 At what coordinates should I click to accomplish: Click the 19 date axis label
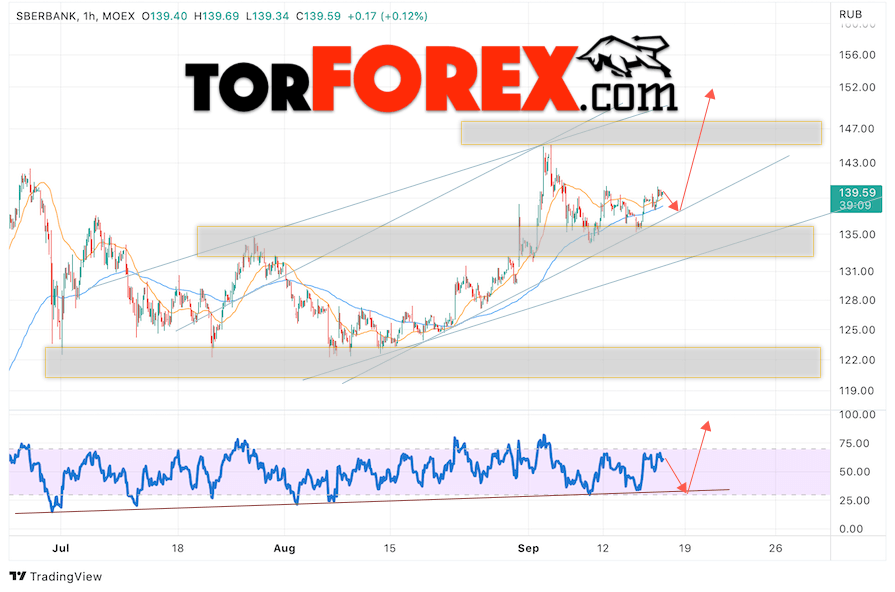click(684, 548)
